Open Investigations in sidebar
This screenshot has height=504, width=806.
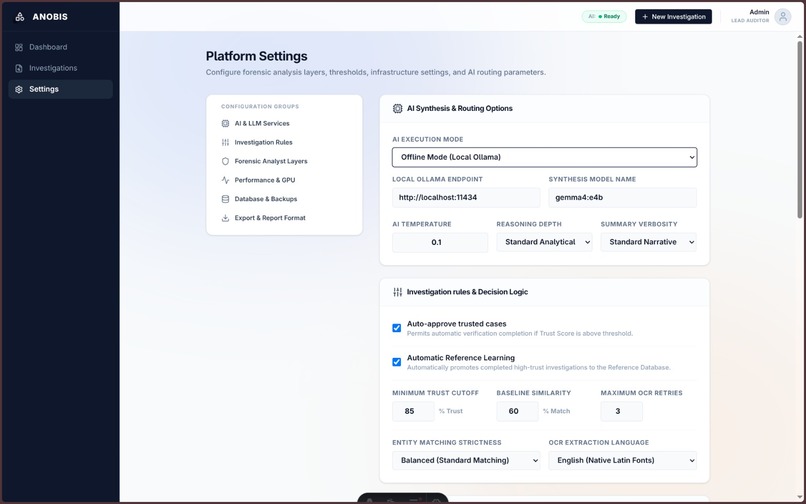(x=61, y=68)
